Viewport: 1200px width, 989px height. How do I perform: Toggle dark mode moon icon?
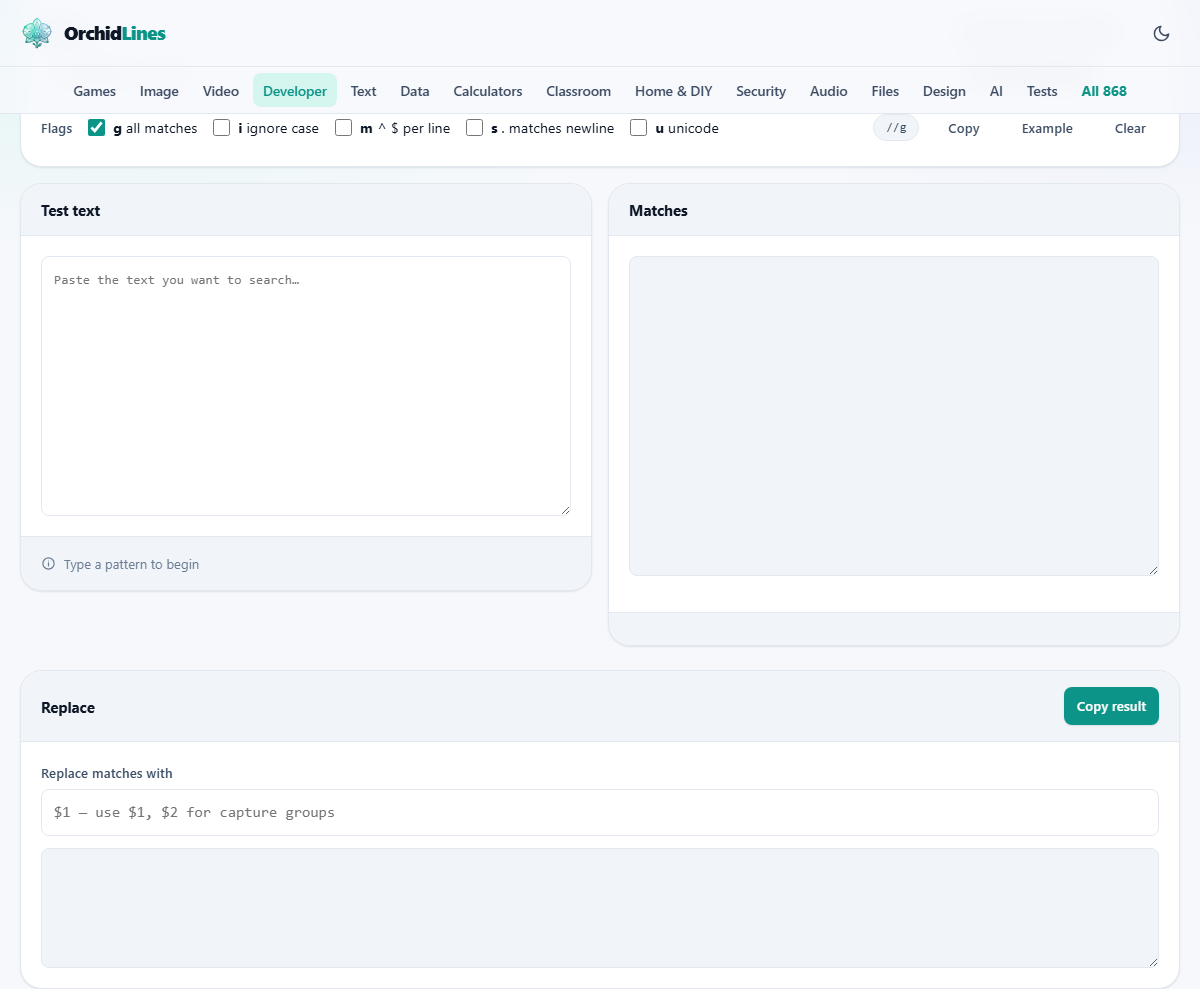1161,33
